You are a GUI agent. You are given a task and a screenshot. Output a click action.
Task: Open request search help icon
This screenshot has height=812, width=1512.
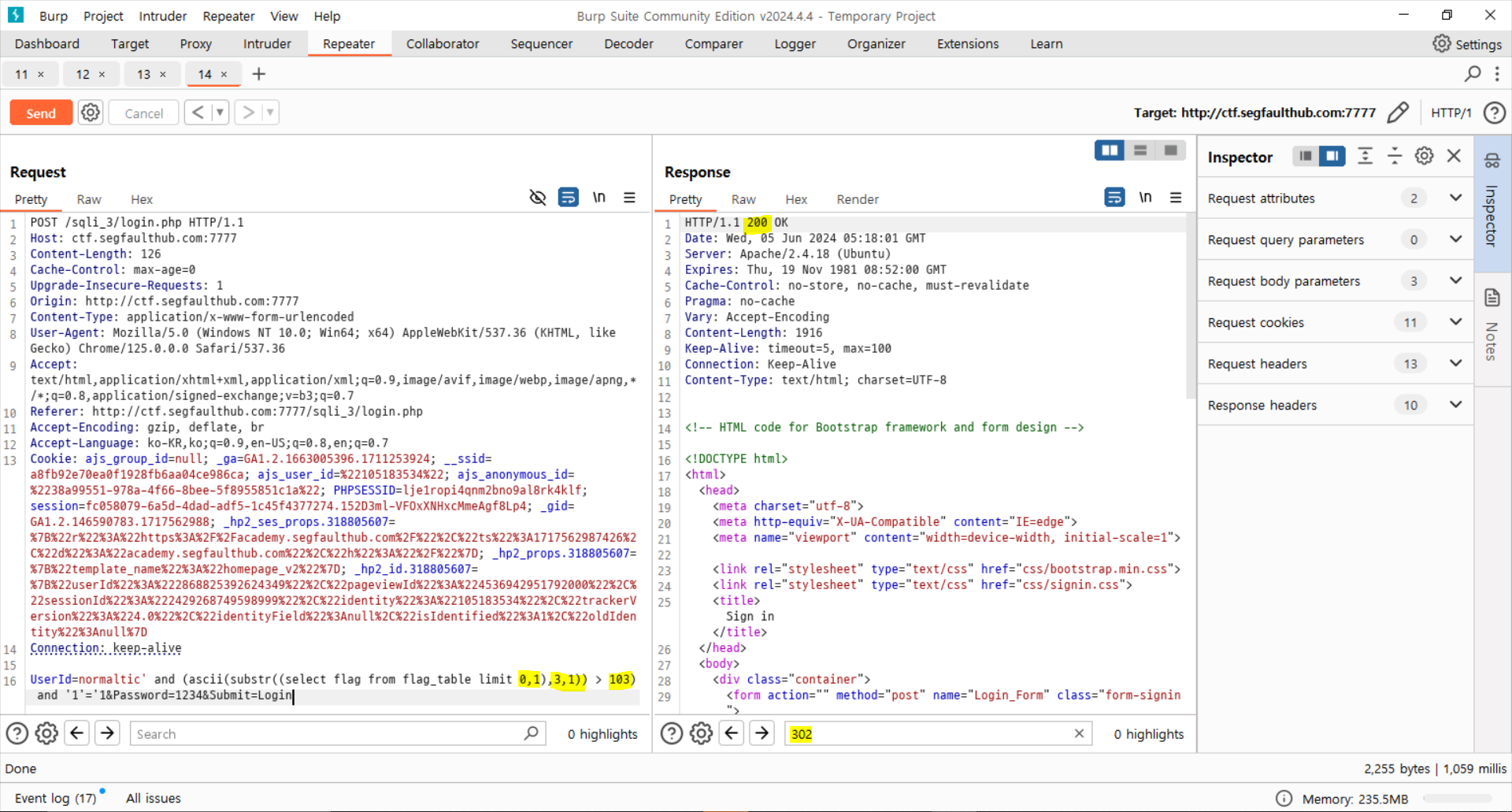[x=17, y=733]
